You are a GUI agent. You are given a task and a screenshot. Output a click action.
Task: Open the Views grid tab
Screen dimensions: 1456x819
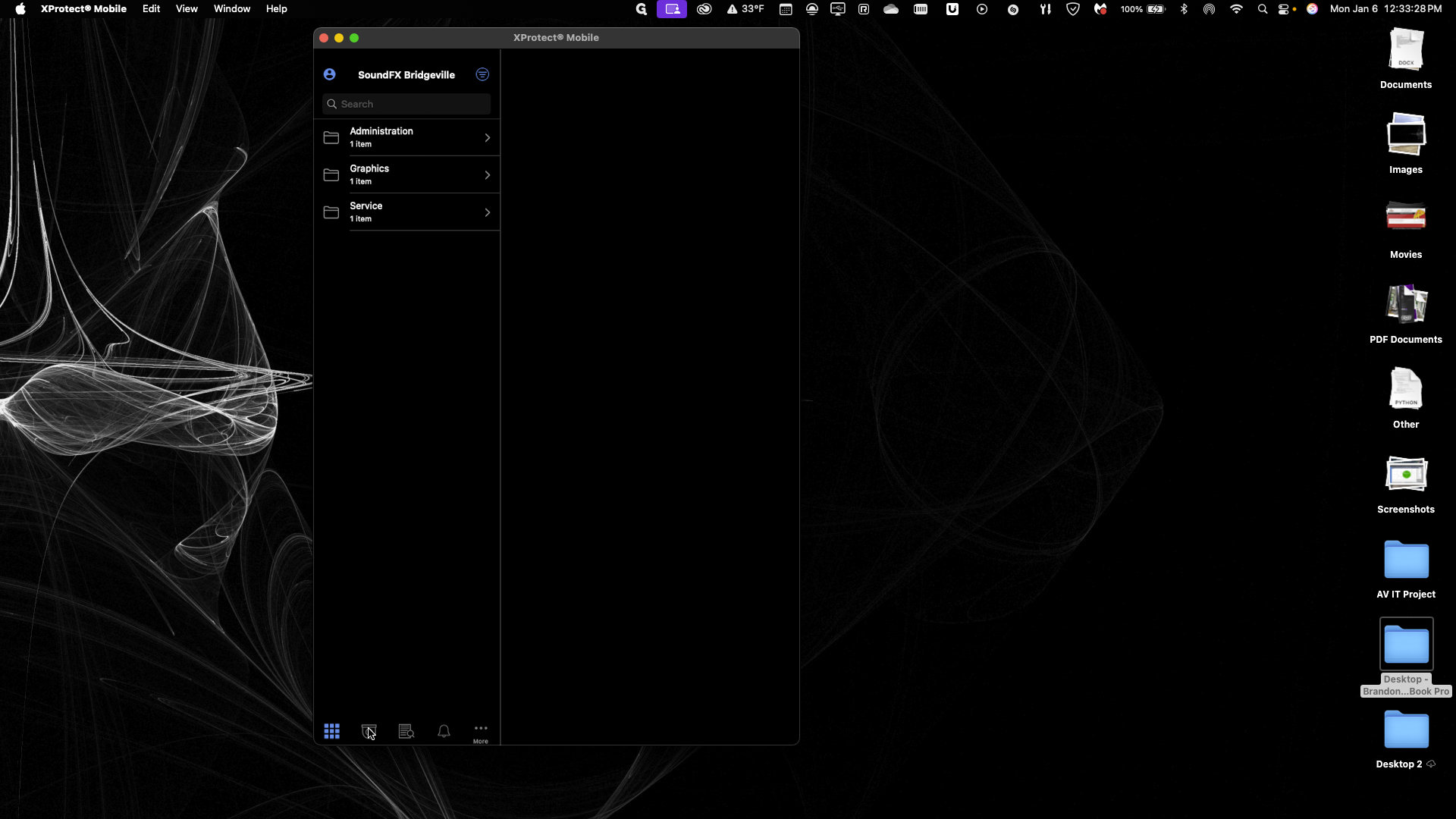click(x=331, y=731)
